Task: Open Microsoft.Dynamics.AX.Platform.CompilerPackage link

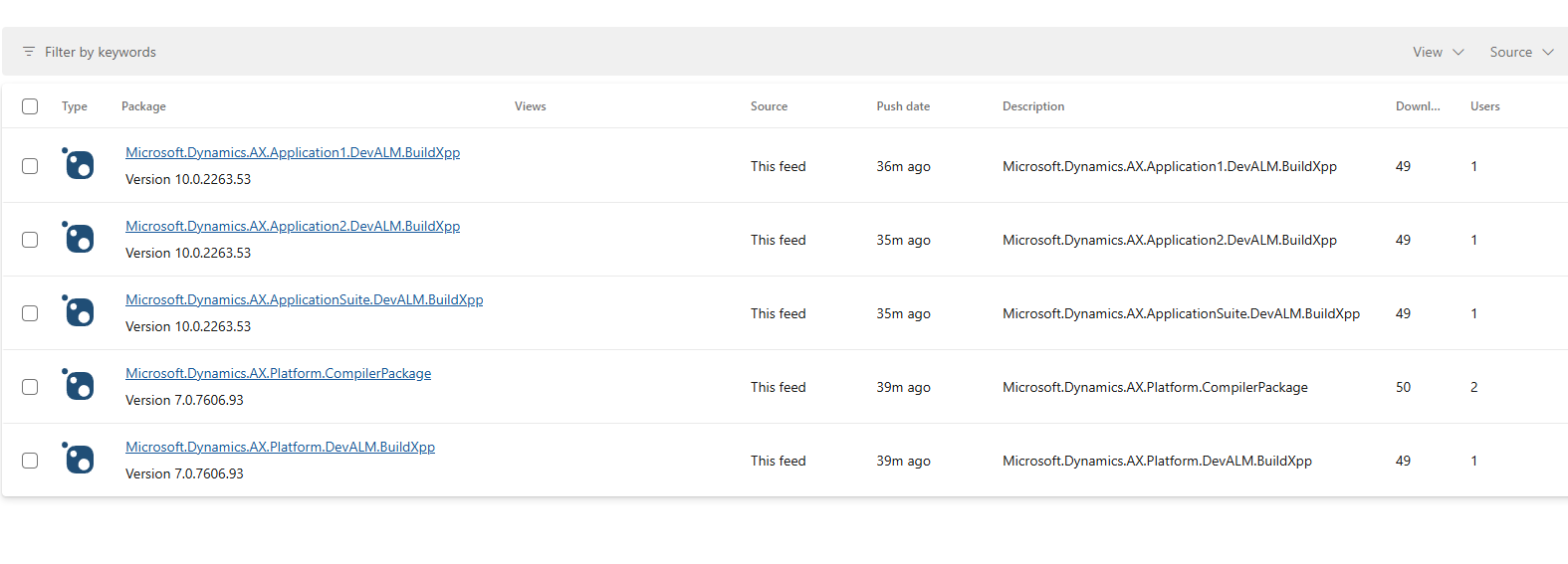Action: point(278,373)
